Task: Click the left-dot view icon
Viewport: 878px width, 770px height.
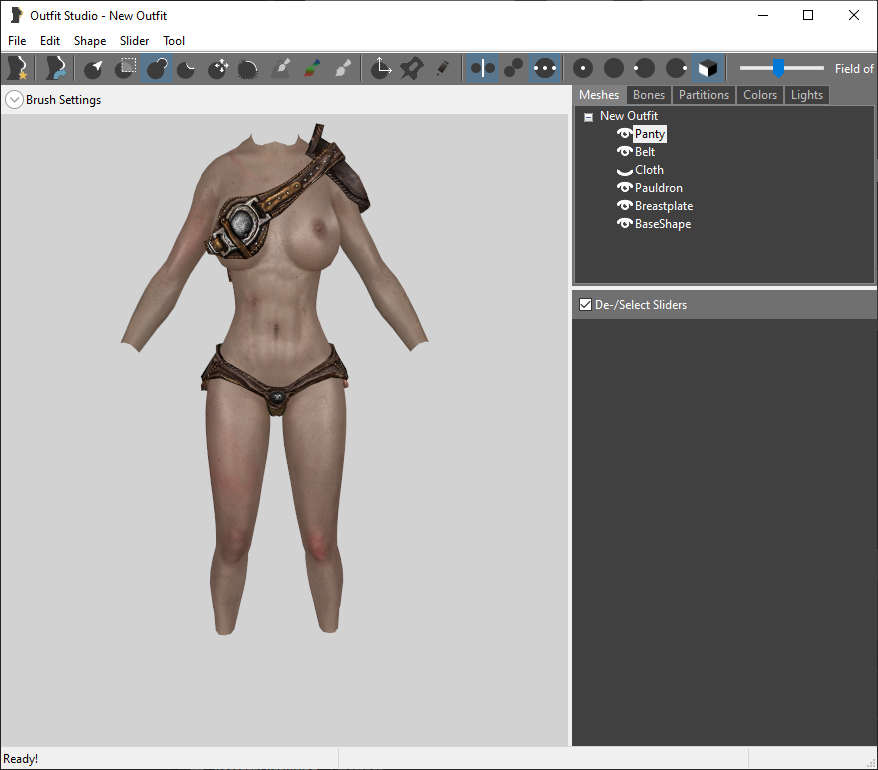Action: click(645, 68)
